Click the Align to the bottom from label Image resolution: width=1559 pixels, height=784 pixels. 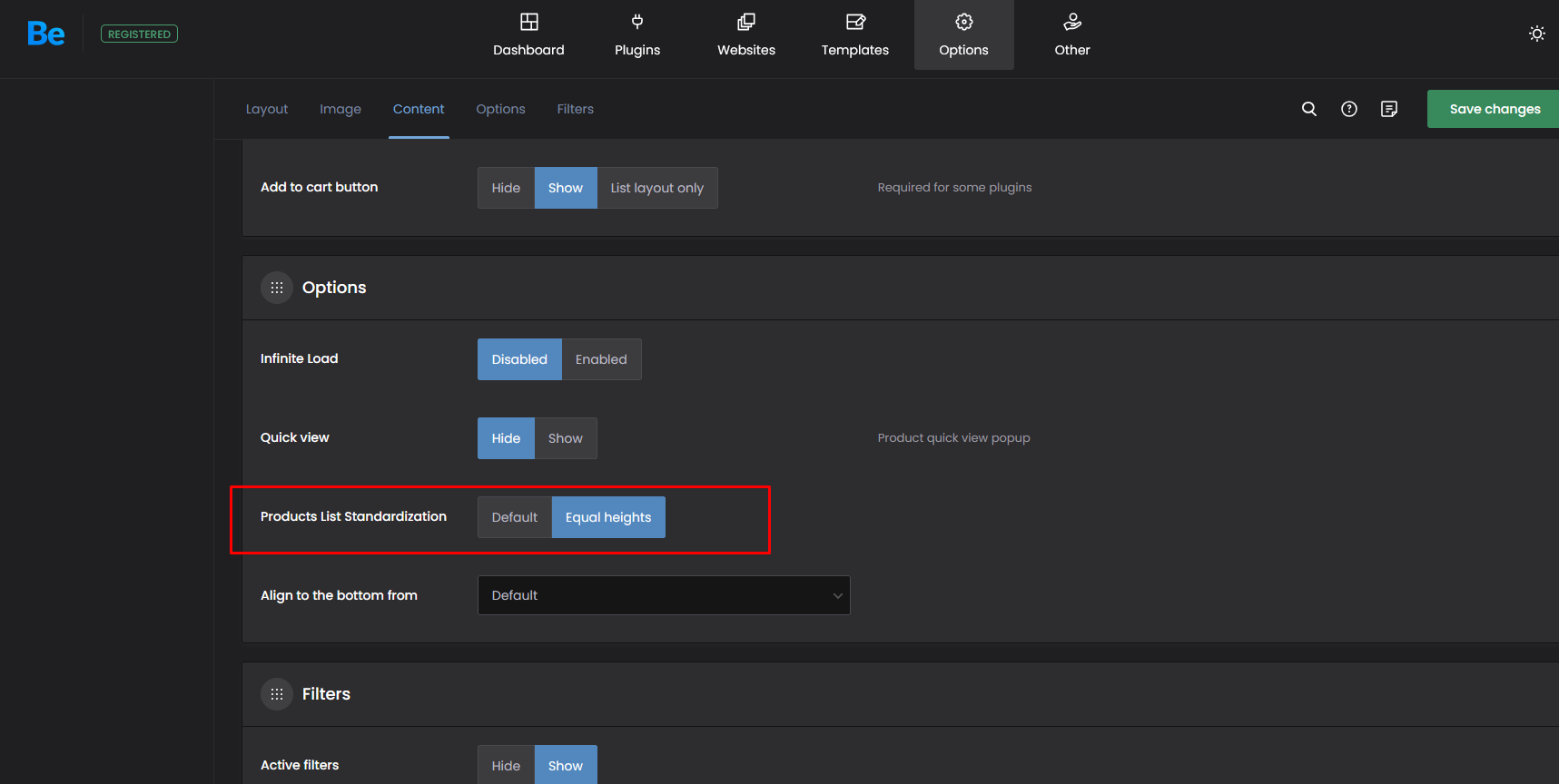click(x=339, y=595)
